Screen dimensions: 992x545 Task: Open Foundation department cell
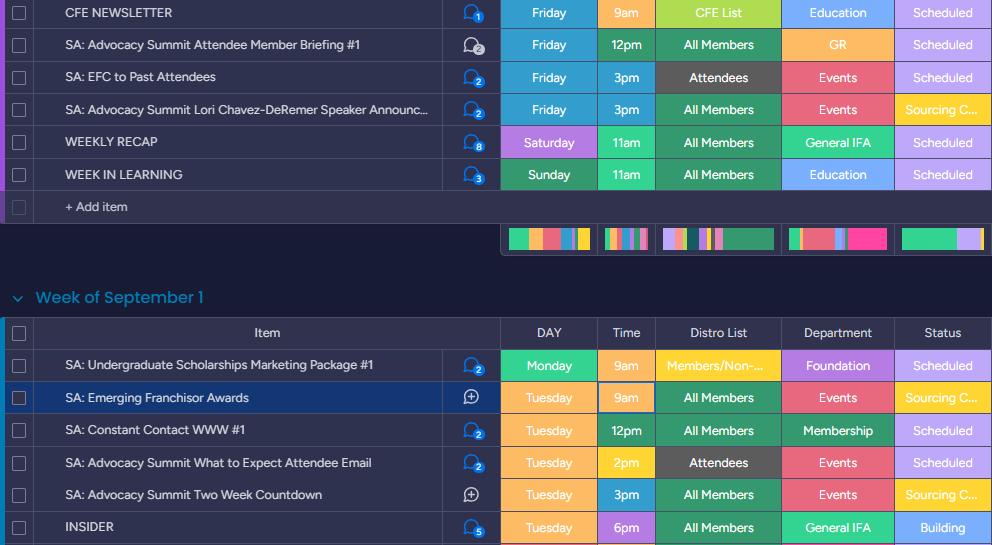(x=838, y=366)
